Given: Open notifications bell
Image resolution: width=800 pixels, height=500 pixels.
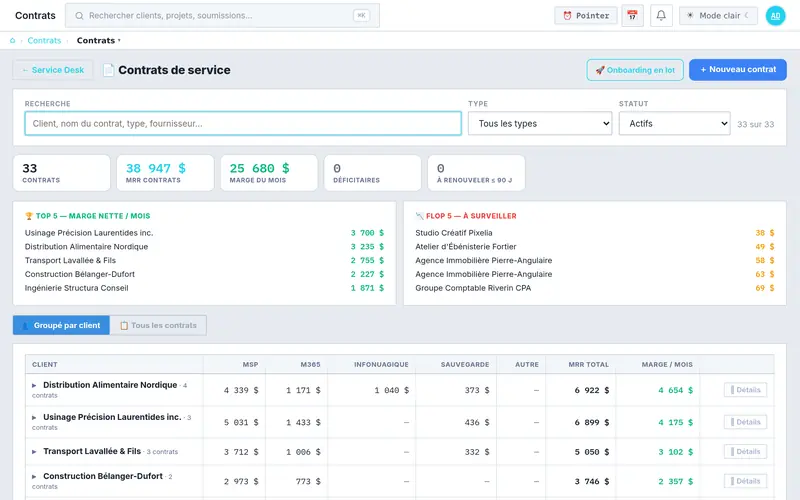Looking at the screenshot, I should tap(661, 16).
